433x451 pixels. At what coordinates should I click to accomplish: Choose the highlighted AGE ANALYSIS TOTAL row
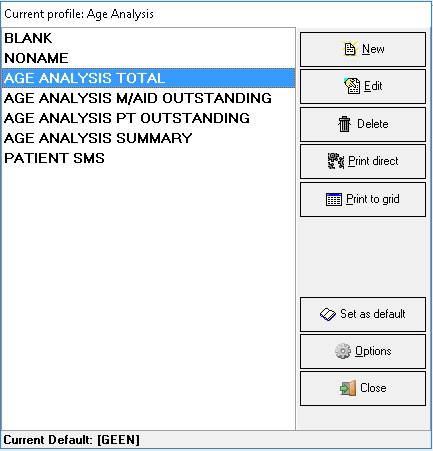(148, 78)
